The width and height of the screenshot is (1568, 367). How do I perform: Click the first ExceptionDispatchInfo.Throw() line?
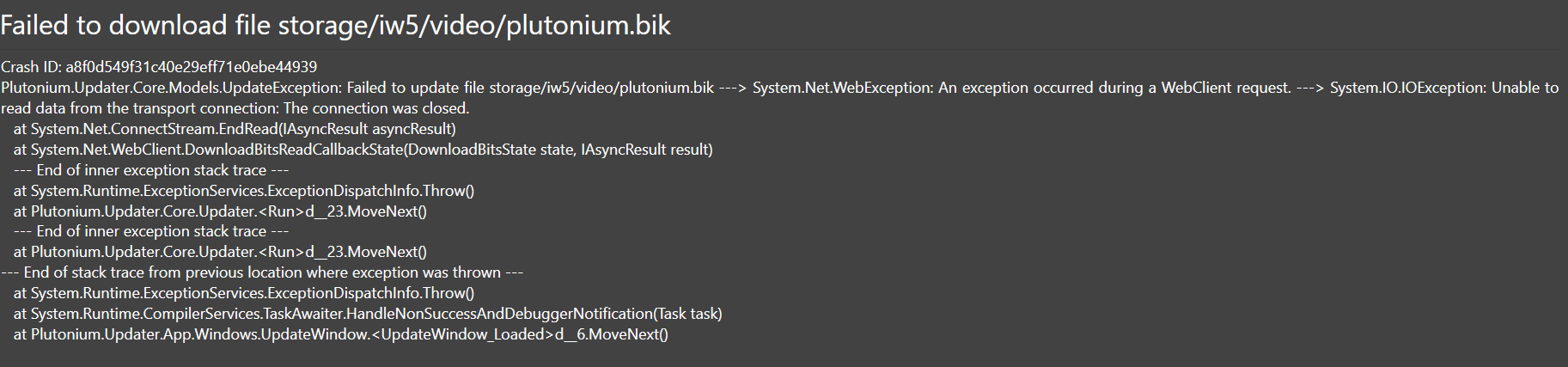[244, 191]
